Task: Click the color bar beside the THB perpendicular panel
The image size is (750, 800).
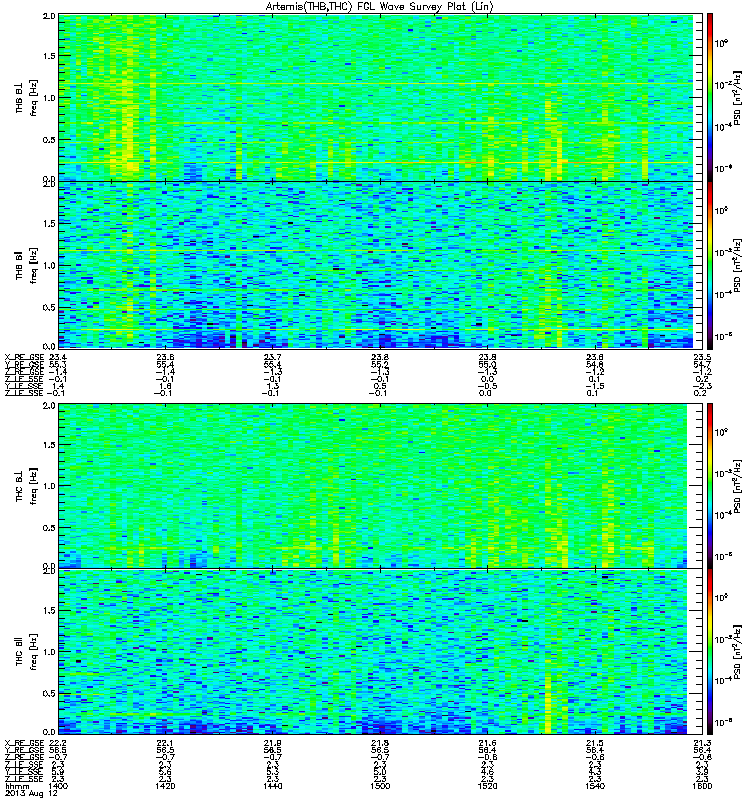Action: pos(710,97)
